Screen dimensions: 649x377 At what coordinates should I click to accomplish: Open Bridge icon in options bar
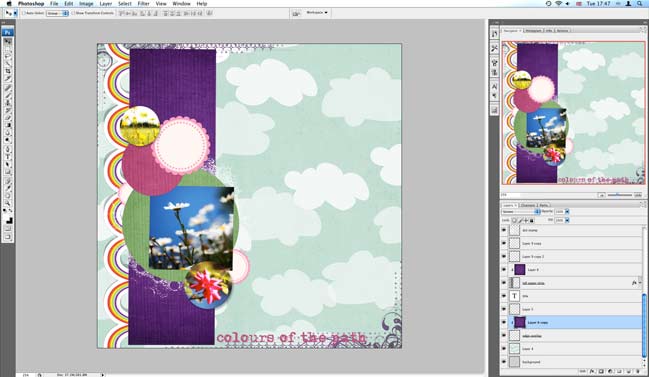tap(296, 13)
